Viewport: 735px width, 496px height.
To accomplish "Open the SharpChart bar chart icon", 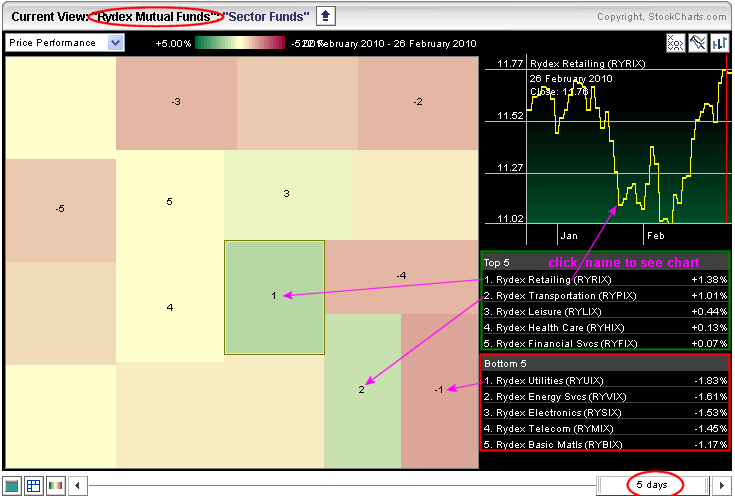I will tap(720, 43).
